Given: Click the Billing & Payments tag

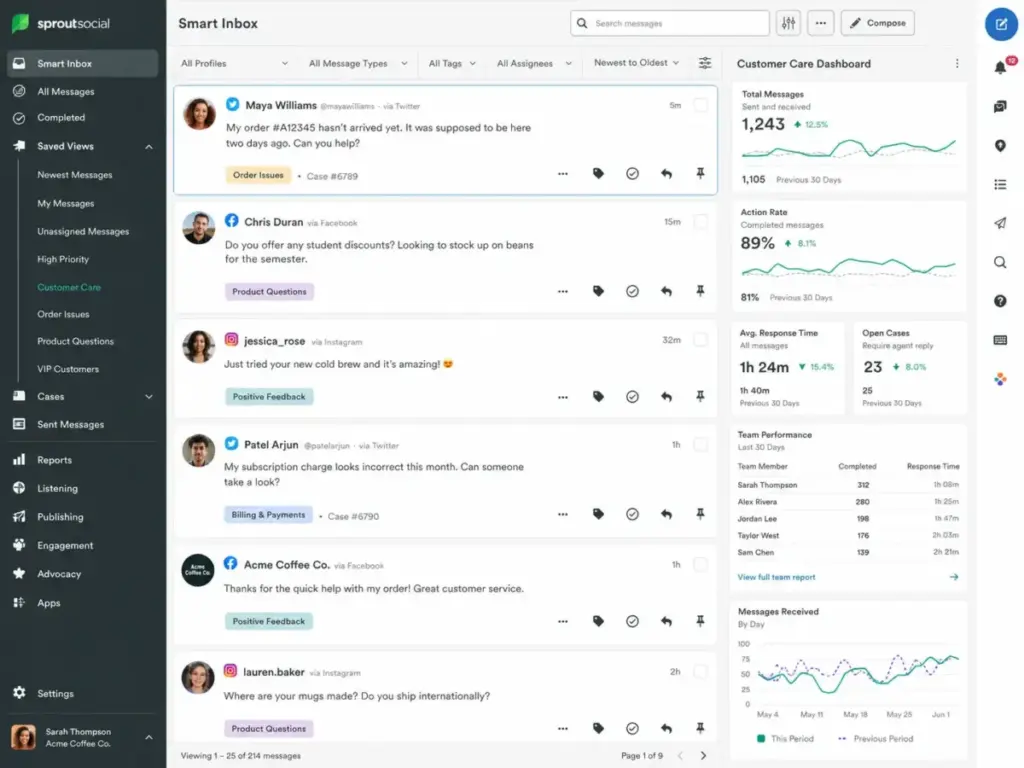Looking at the screenshot, I should [x=268, y=515].
